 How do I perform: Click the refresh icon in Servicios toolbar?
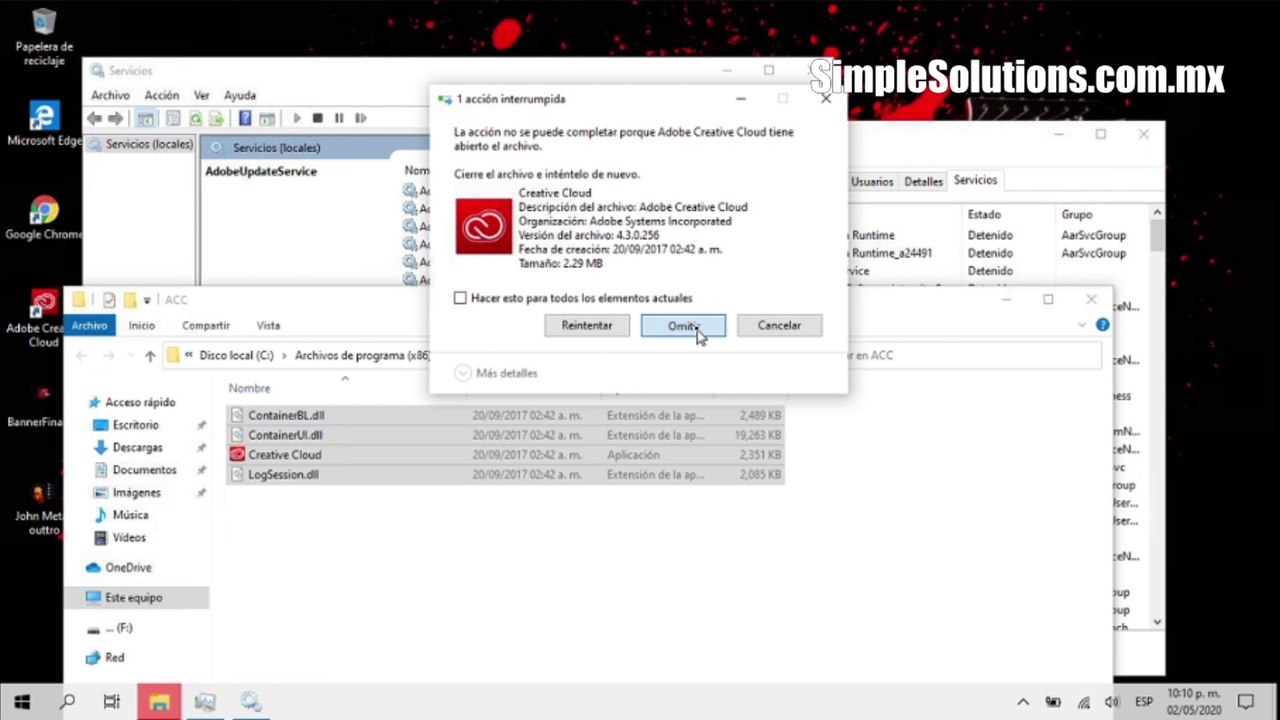tap(196, 118)
